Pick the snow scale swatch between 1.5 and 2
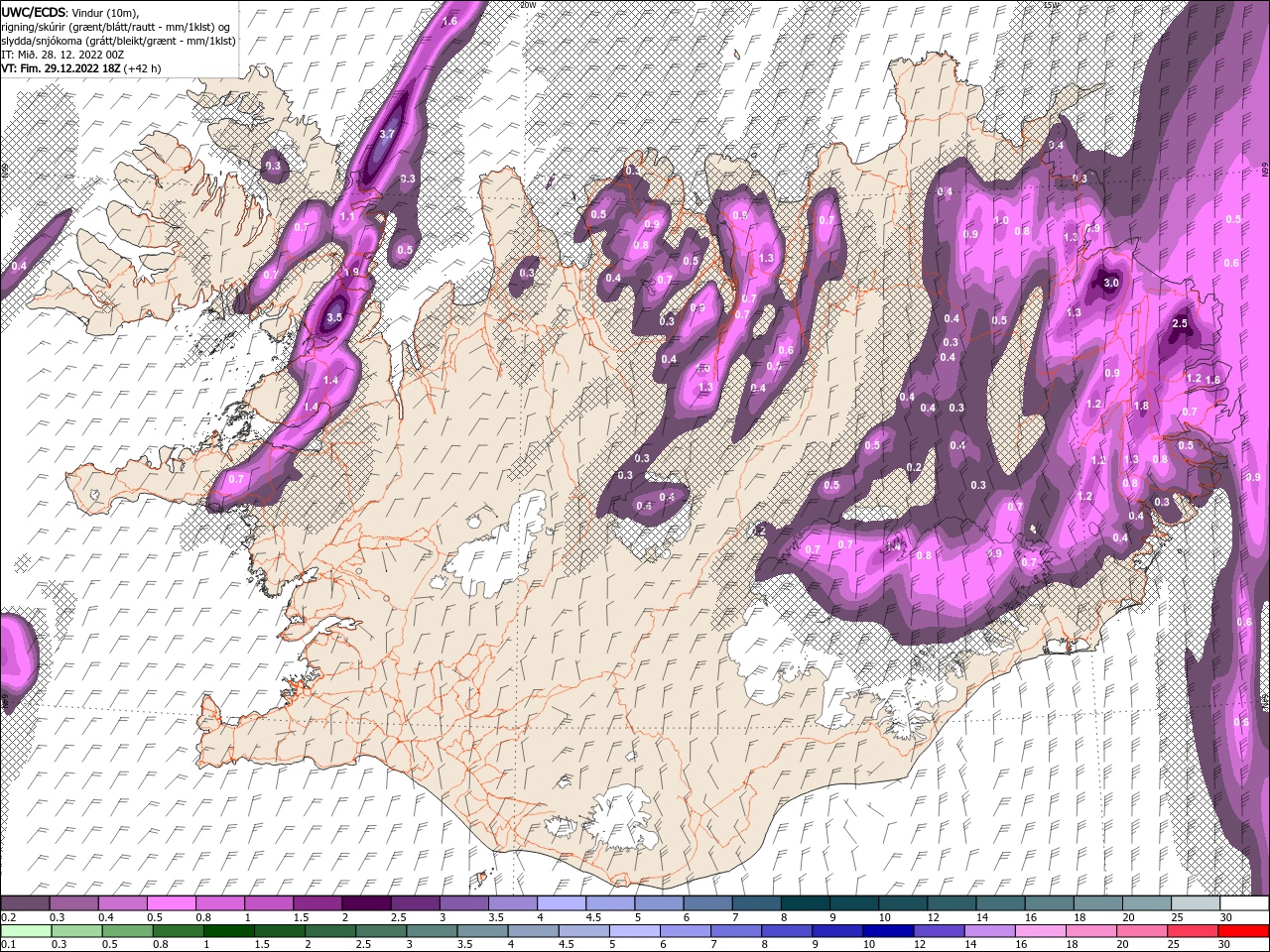1270x952 pixels. coord(317,903)
